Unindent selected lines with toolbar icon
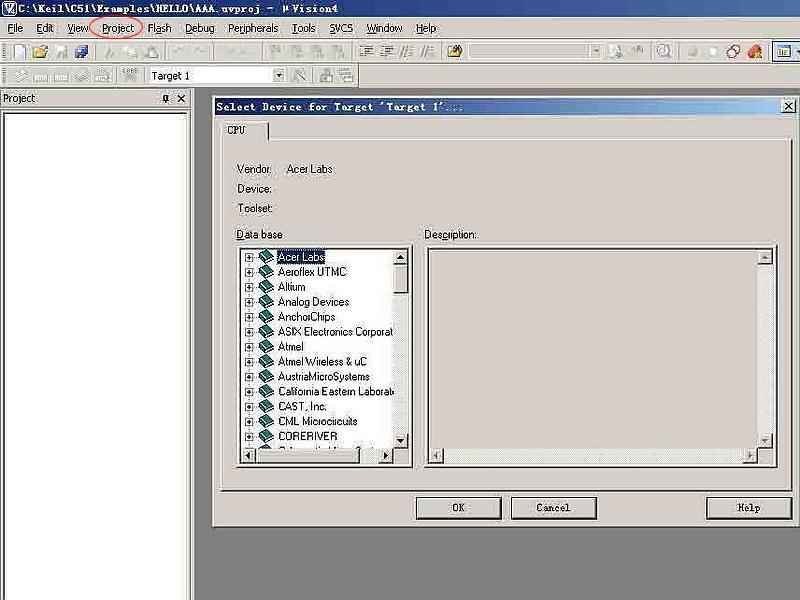 click(387, 51)
